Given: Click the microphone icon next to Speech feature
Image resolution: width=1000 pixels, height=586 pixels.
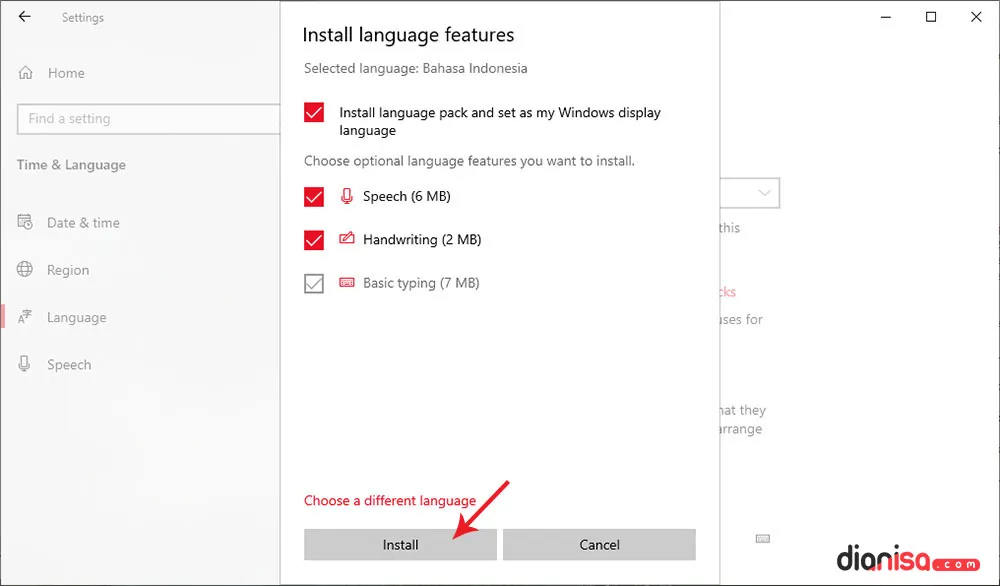Looking at the screenshot, I should click(346, 196).
